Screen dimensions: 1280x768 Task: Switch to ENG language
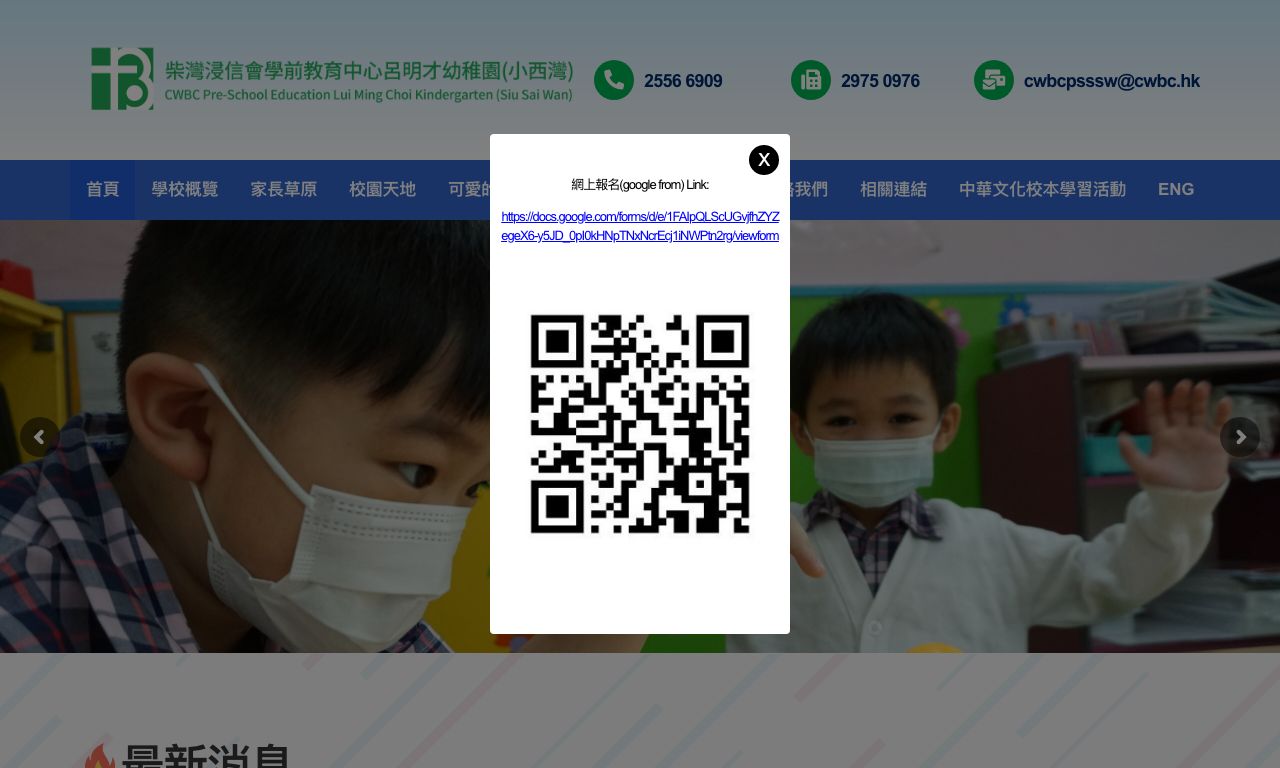click(x=1176, y=190)
